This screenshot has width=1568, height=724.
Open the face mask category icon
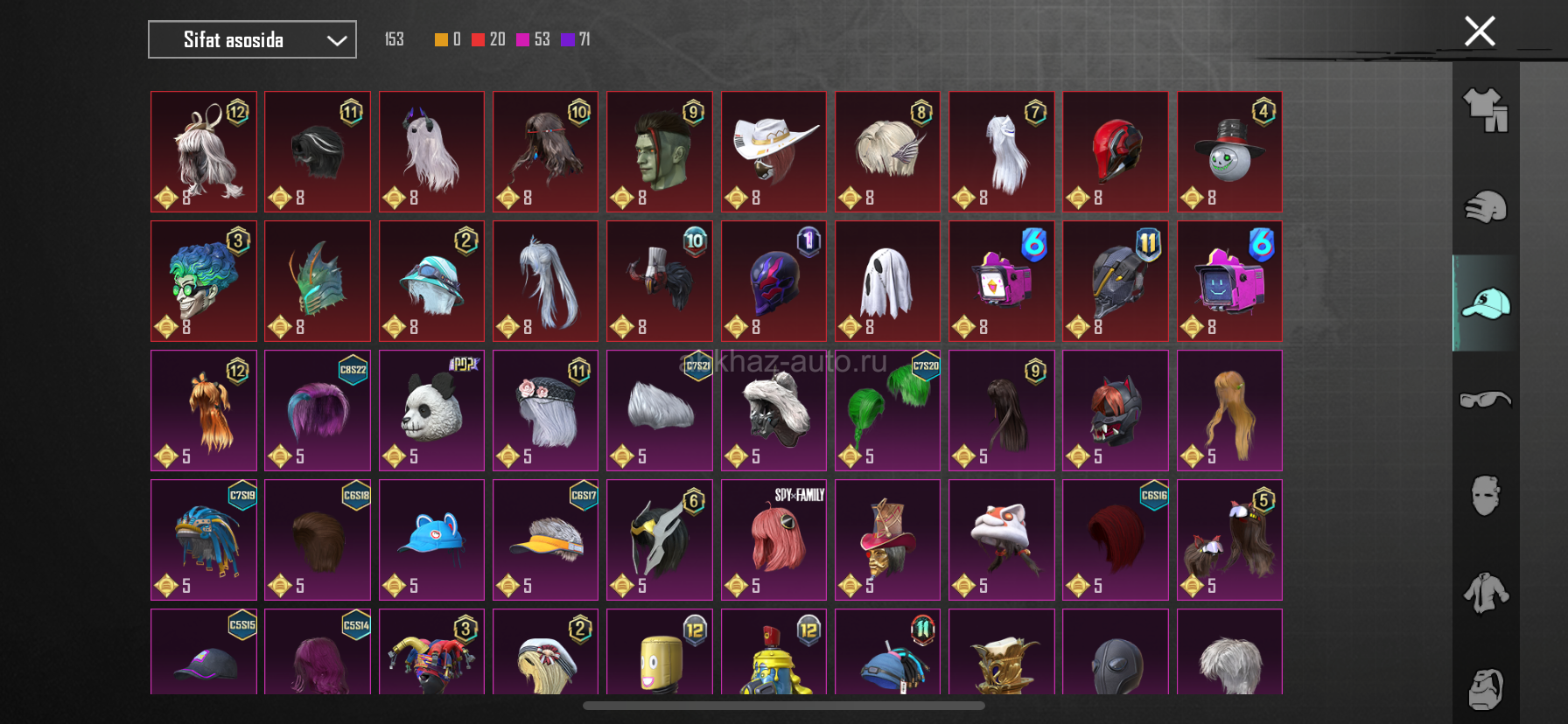point(1486,496)
